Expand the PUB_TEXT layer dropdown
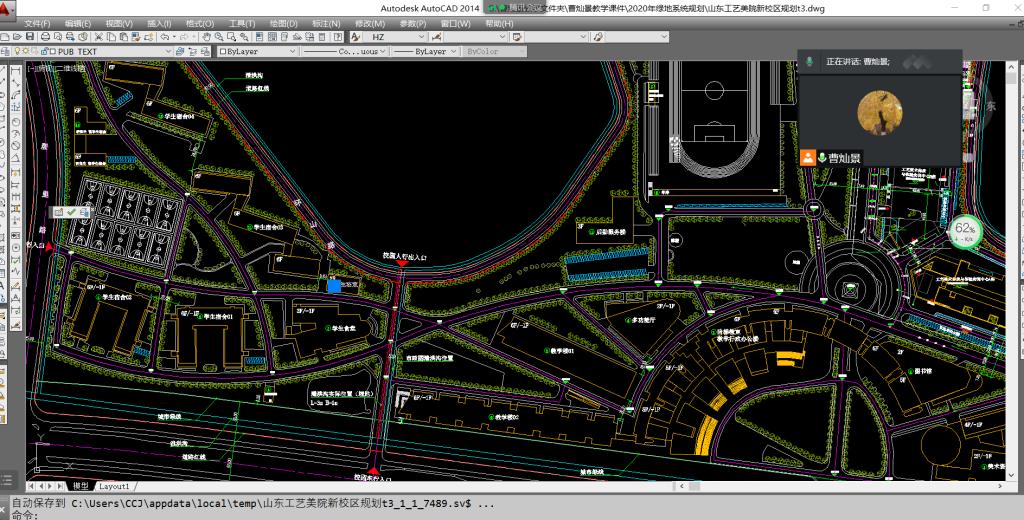Screen dimensions: 1024x520 [167, 51]
